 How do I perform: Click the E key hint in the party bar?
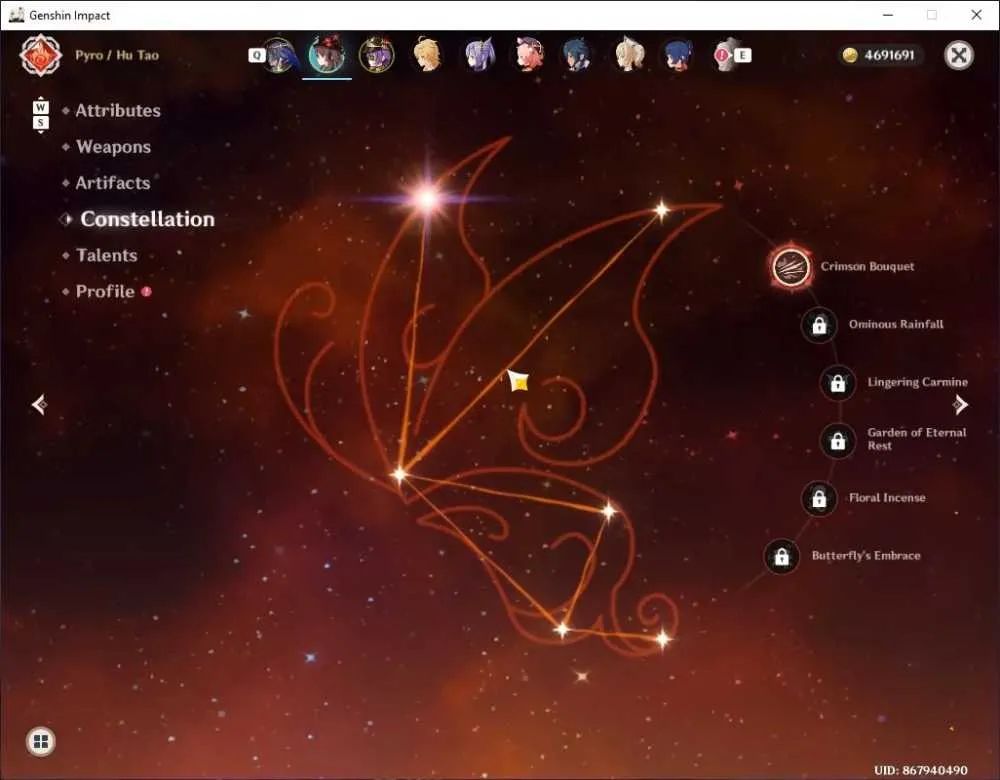[742, 55]
